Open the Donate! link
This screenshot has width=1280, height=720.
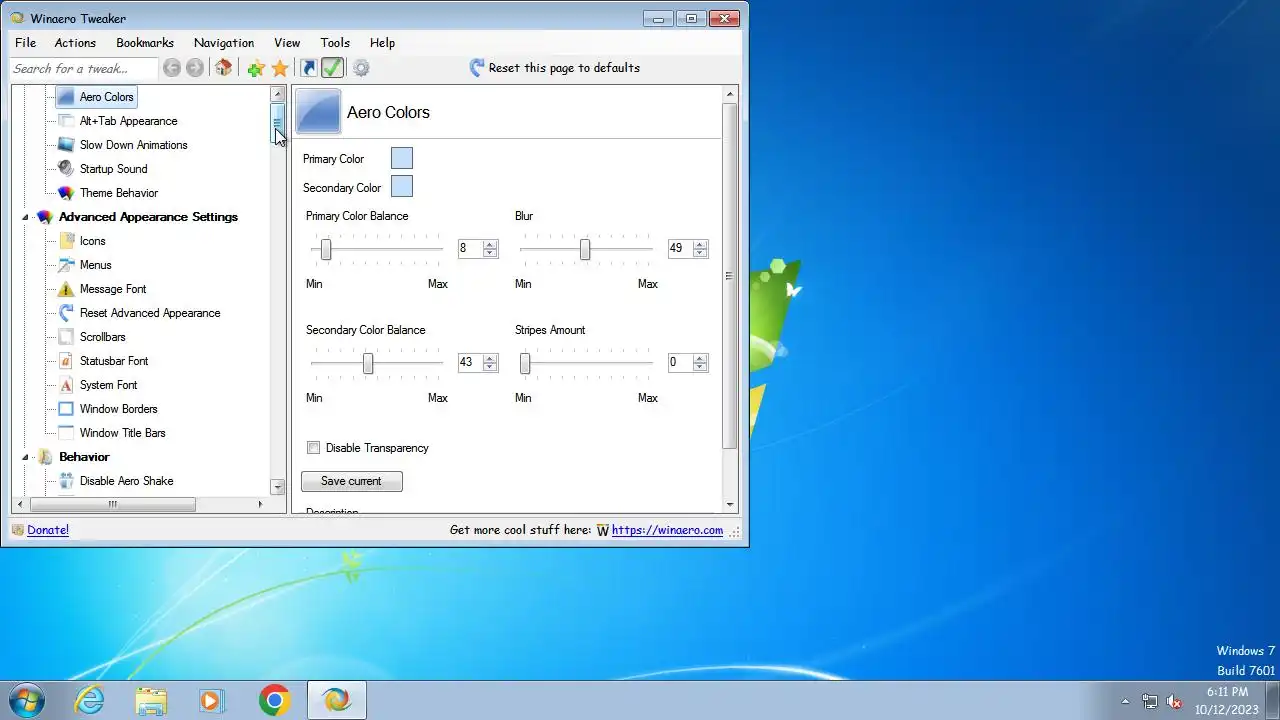click(x=48, y=530)
